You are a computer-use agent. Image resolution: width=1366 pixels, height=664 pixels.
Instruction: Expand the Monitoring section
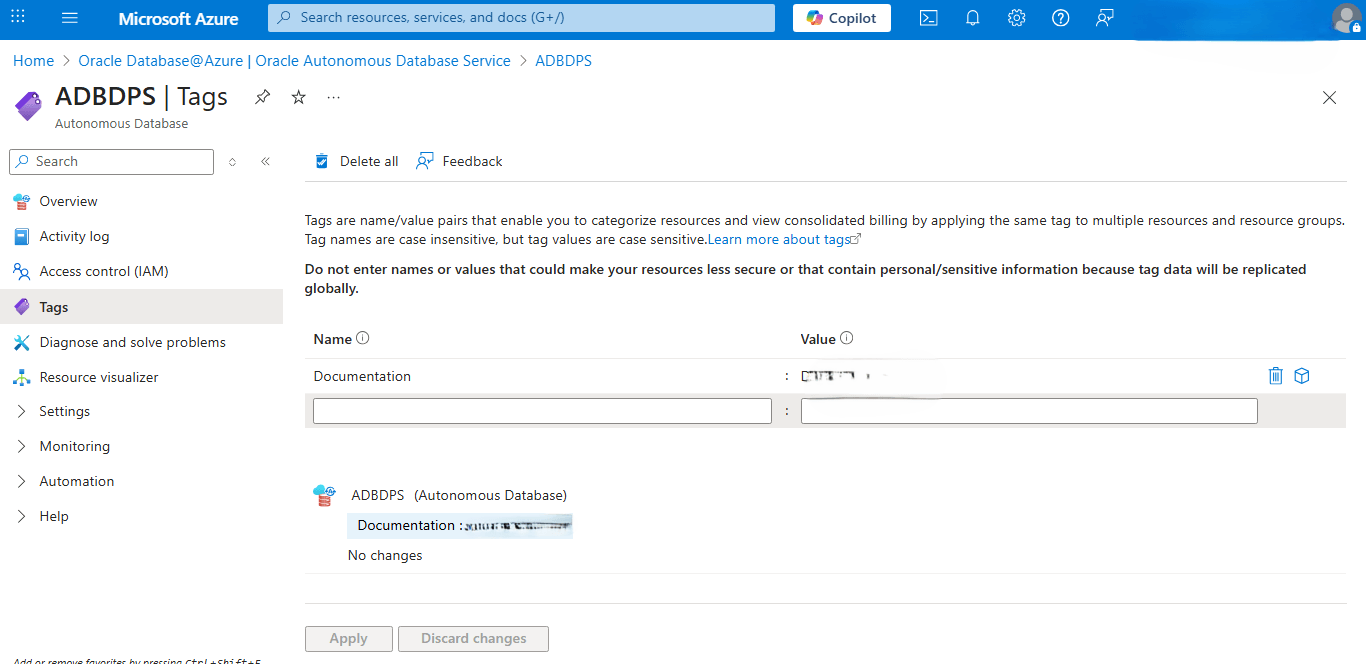72,445
